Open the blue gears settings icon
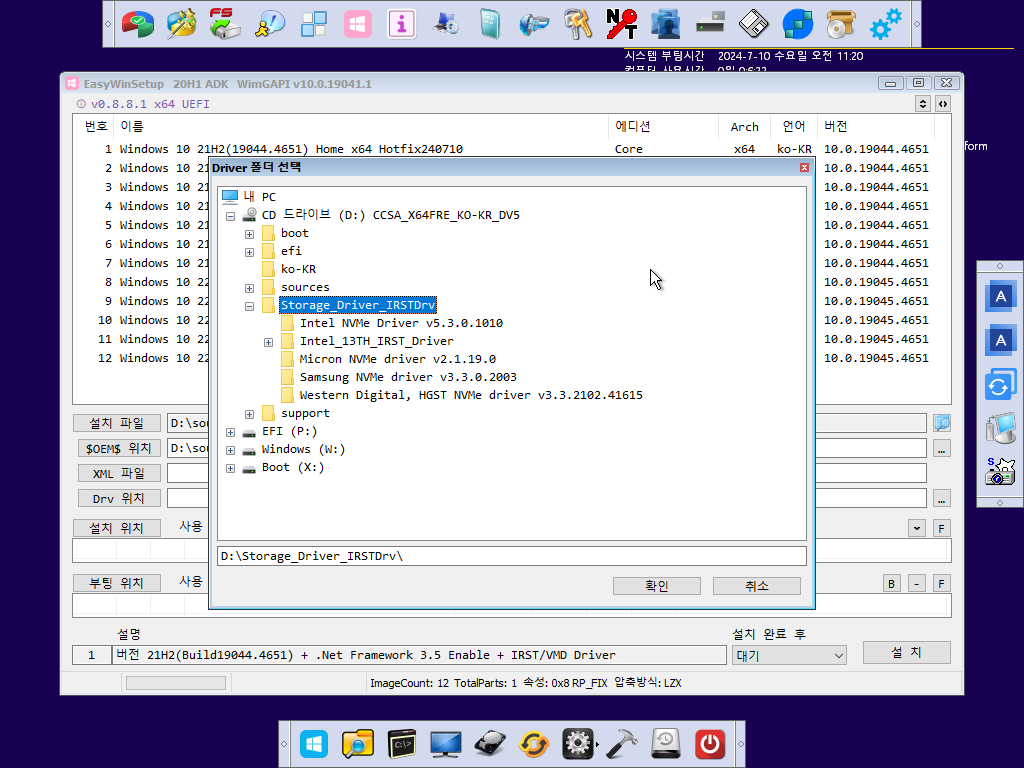Viewport: 1024px width, 768px height. (886, 25)
